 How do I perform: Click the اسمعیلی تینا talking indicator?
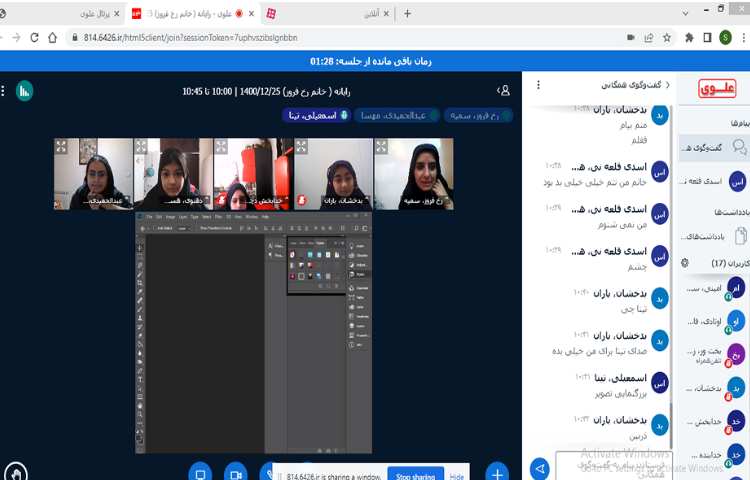(317, 115)
